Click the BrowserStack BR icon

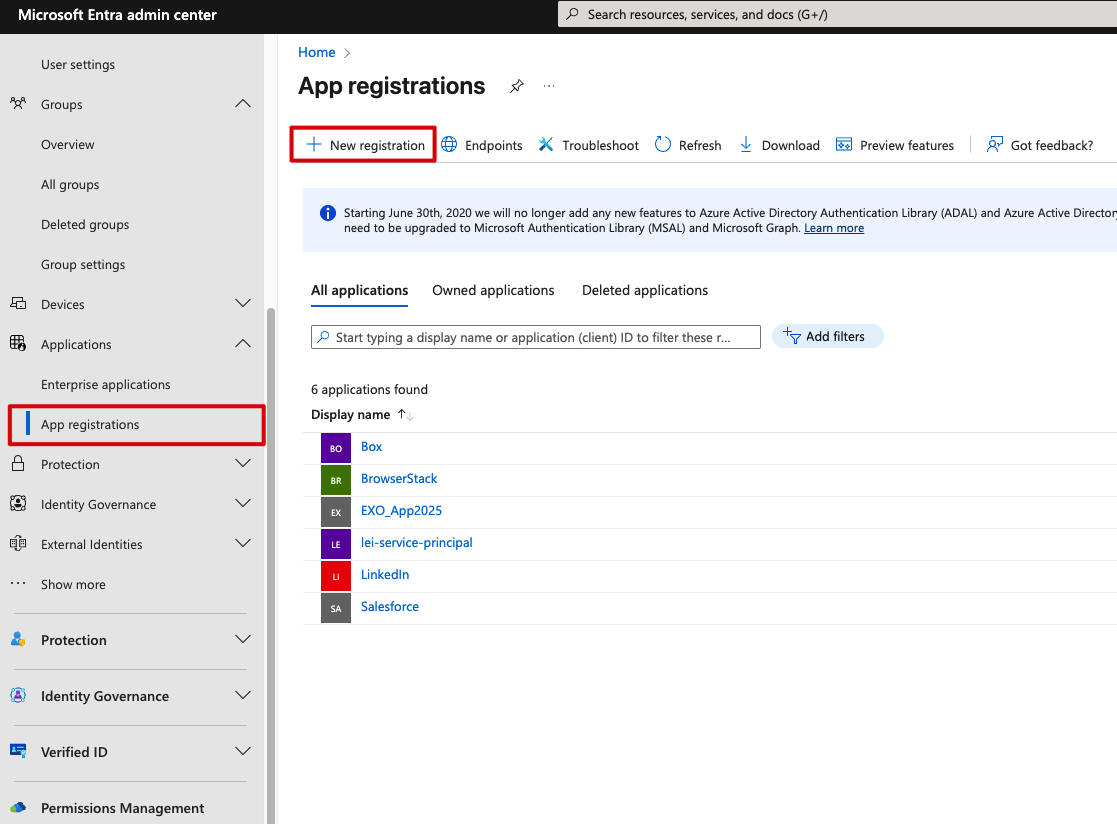[336, 480]
